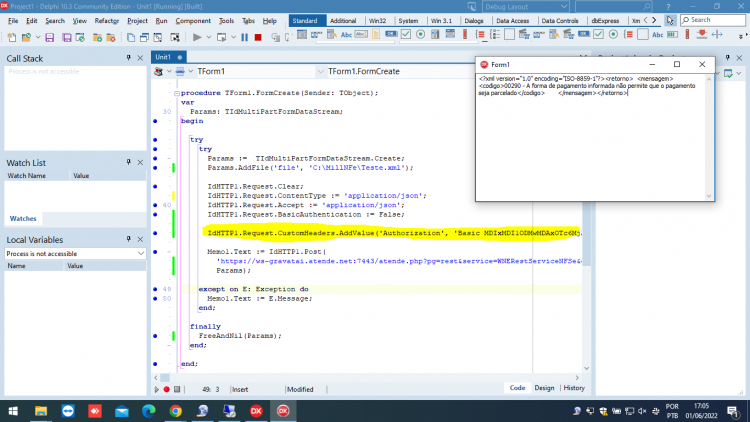Switch to the Design view tab
The width and height of the screenshot is (750, 422).
(x=544, y=388)
